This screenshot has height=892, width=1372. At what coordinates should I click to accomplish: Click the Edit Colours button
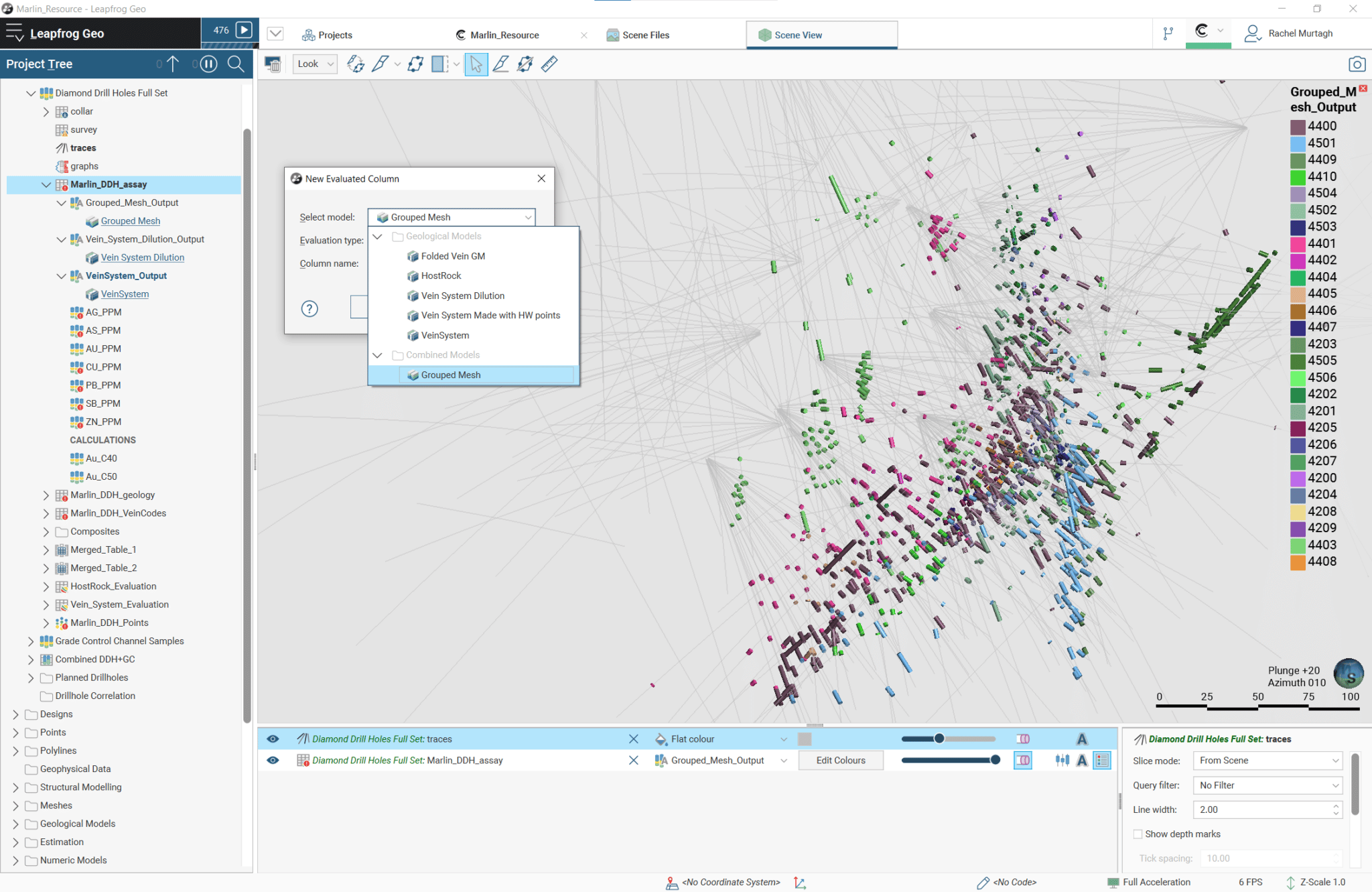[x=841, y=761]
